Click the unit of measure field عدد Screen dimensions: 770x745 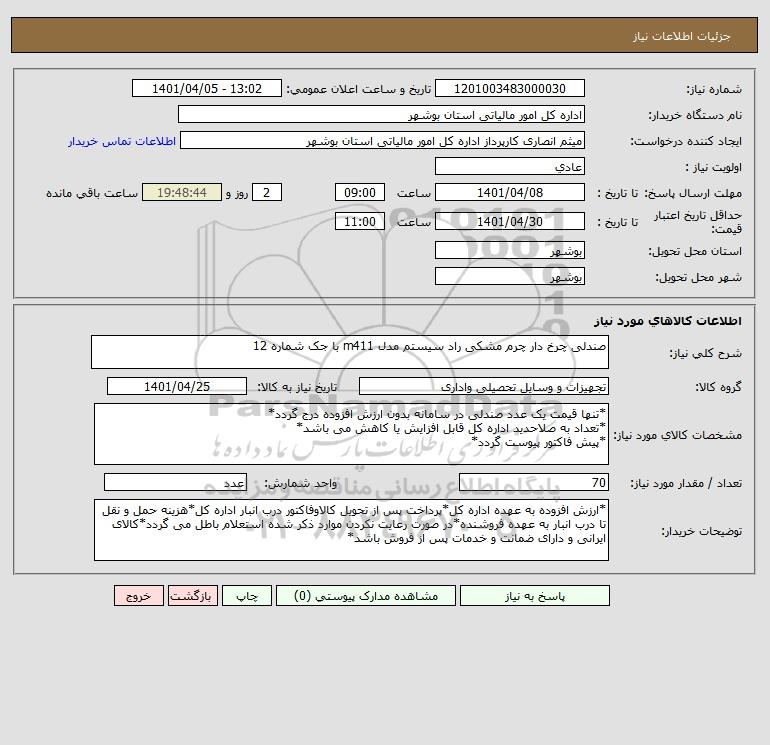[175, 482]
